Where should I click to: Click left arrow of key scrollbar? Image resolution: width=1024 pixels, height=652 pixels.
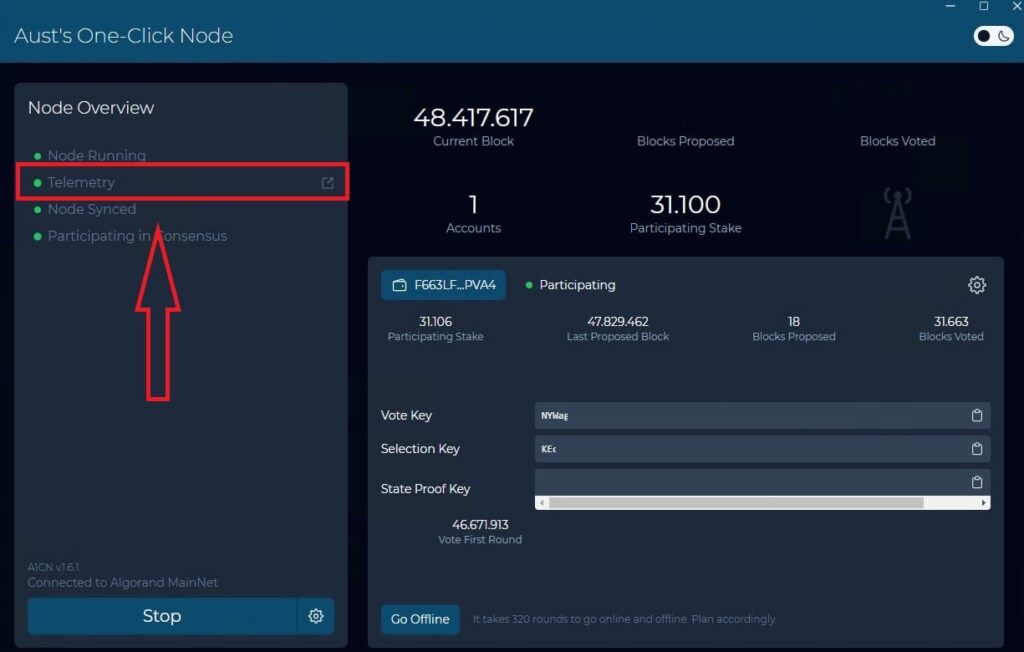[542, 503]
